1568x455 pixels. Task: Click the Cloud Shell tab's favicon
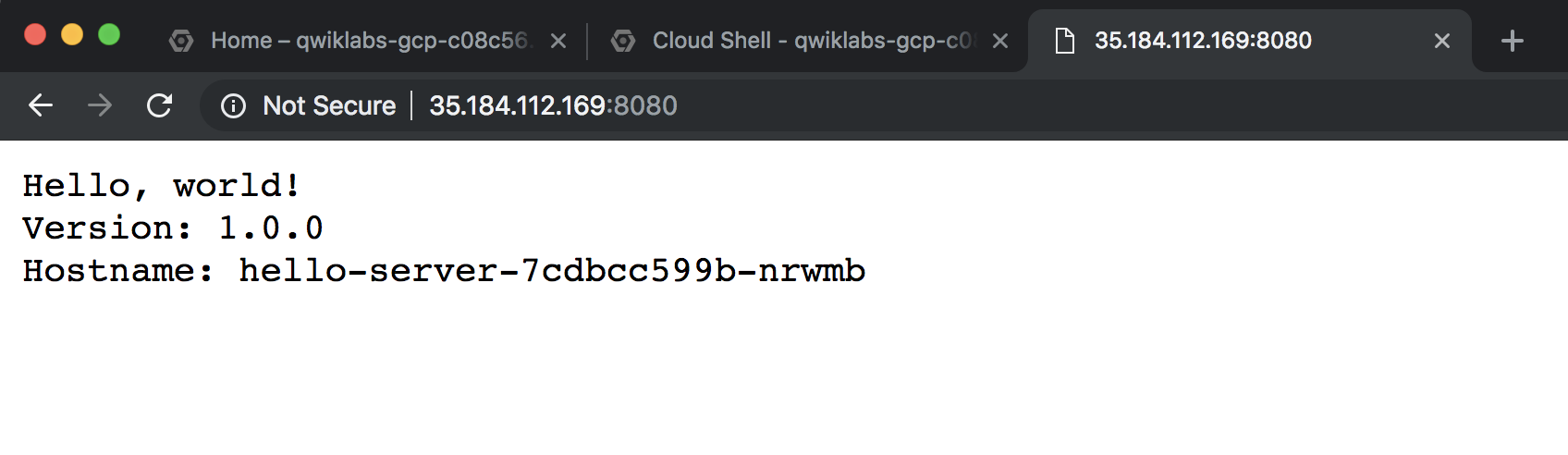[623, 41]
